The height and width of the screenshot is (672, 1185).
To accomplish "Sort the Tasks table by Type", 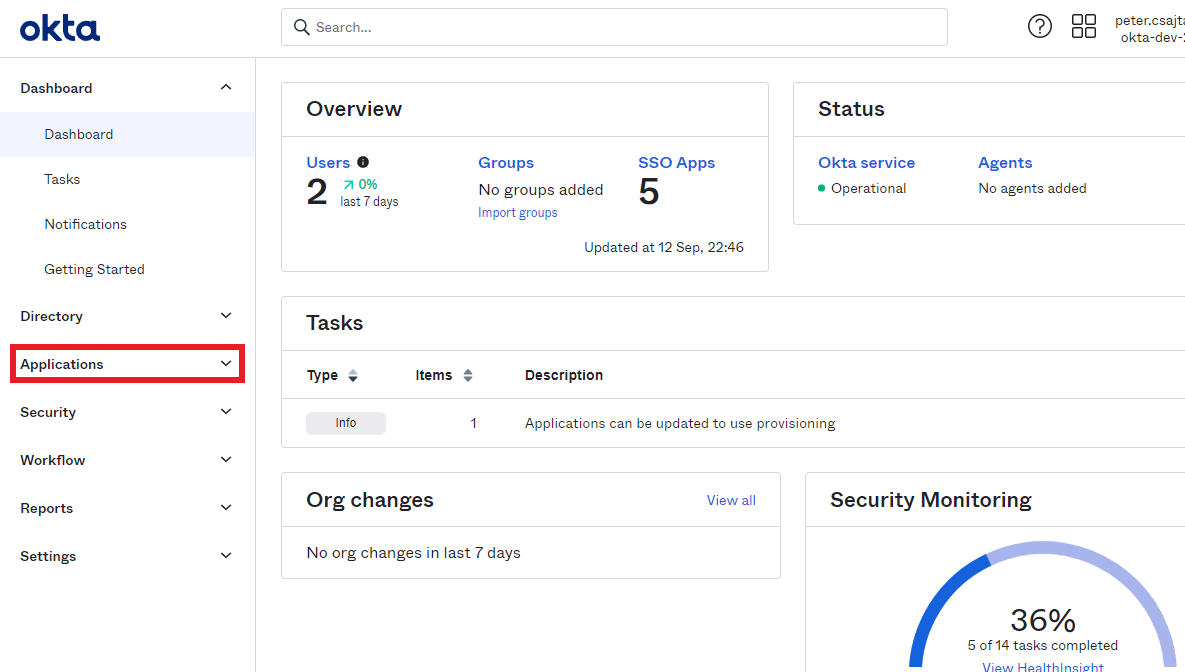I will pos(330,375).
